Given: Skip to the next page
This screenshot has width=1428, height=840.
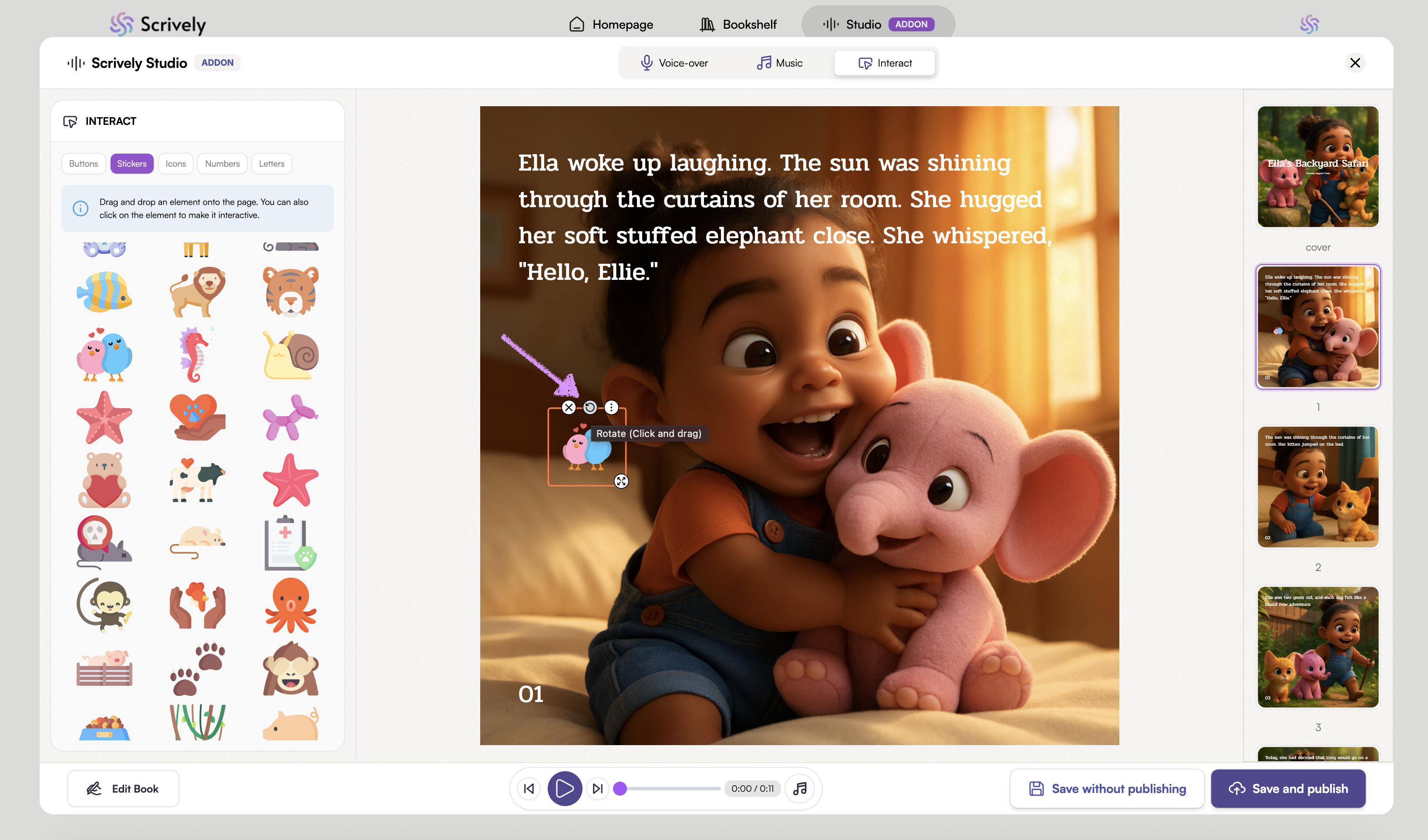Looking at the screenshot, I should [597, 789].
